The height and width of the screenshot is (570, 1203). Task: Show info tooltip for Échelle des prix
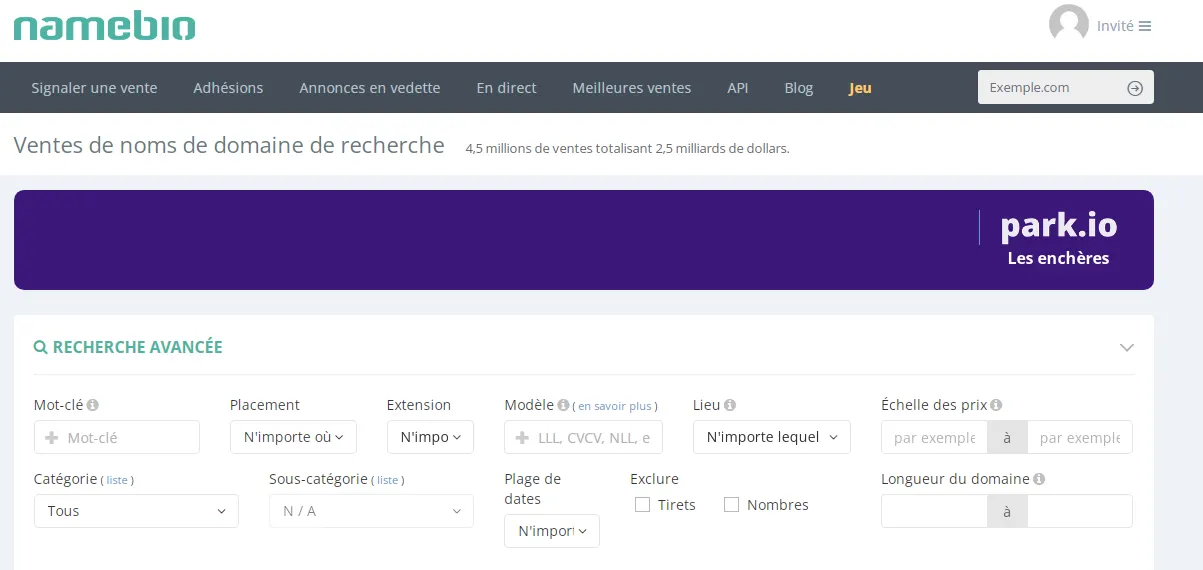point(996,405)
